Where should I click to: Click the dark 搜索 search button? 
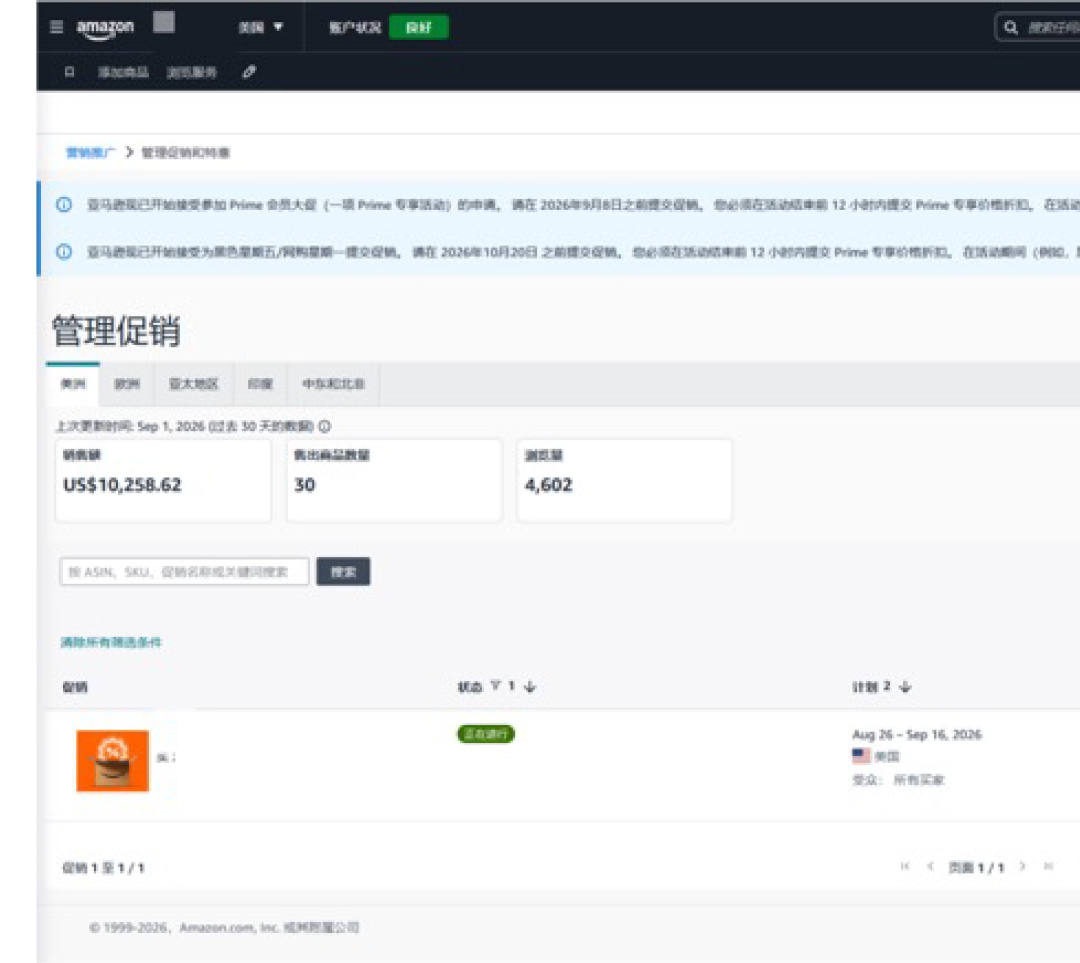(343, 572)
